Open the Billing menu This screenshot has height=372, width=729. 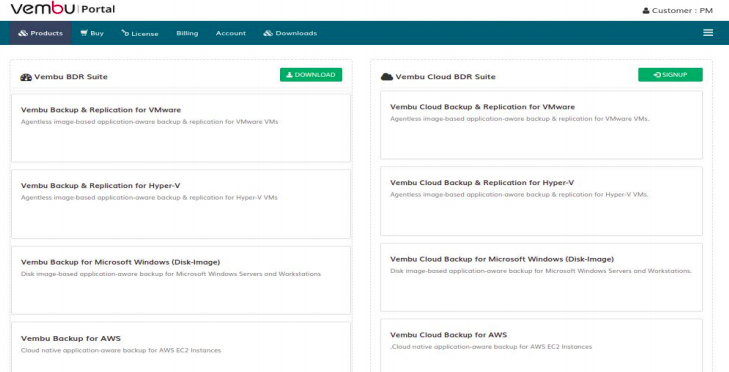click(x=187, y=33)
